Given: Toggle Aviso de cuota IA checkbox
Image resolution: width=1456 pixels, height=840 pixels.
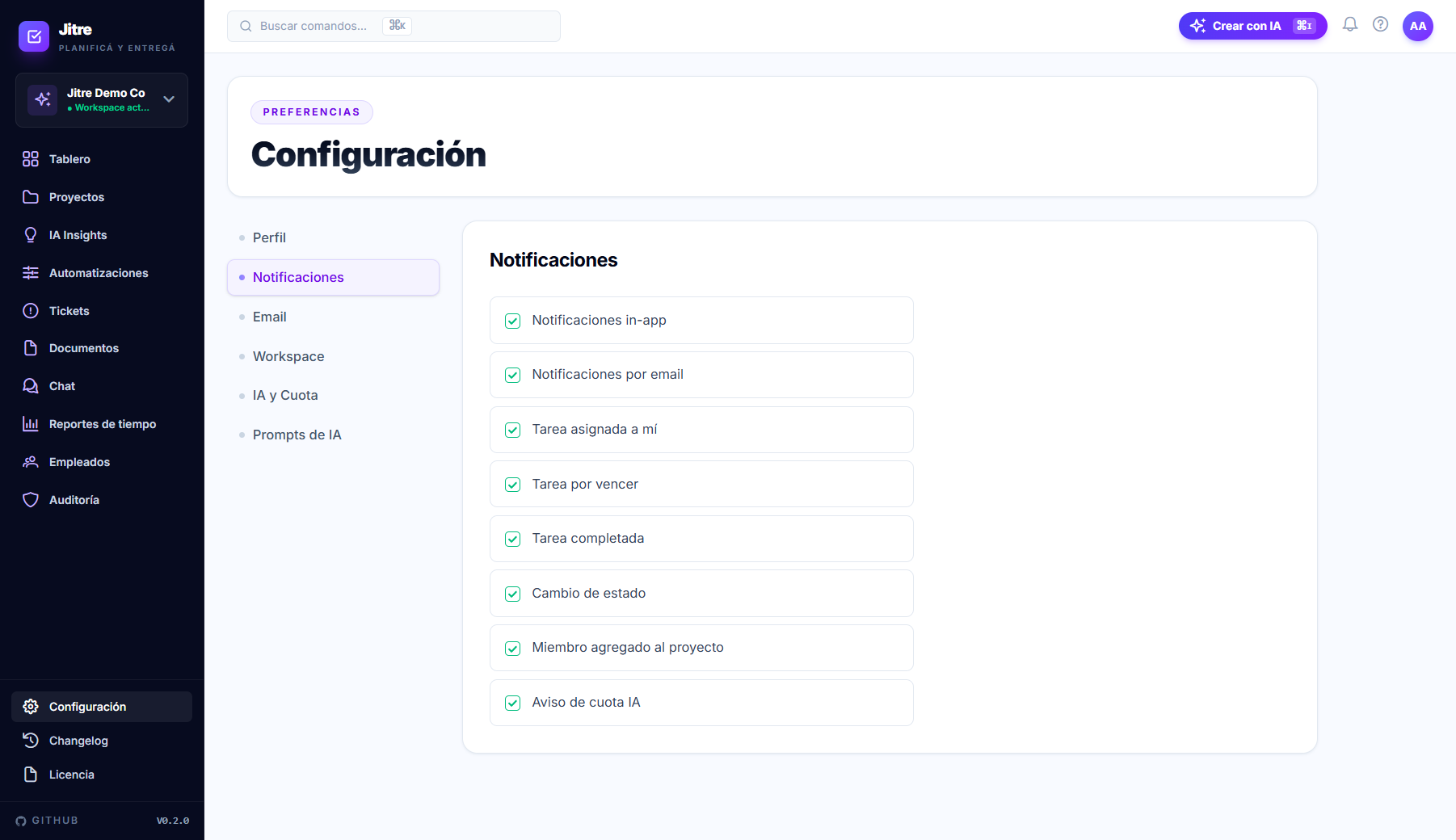Looking at the screenshot, I should 512,703.
